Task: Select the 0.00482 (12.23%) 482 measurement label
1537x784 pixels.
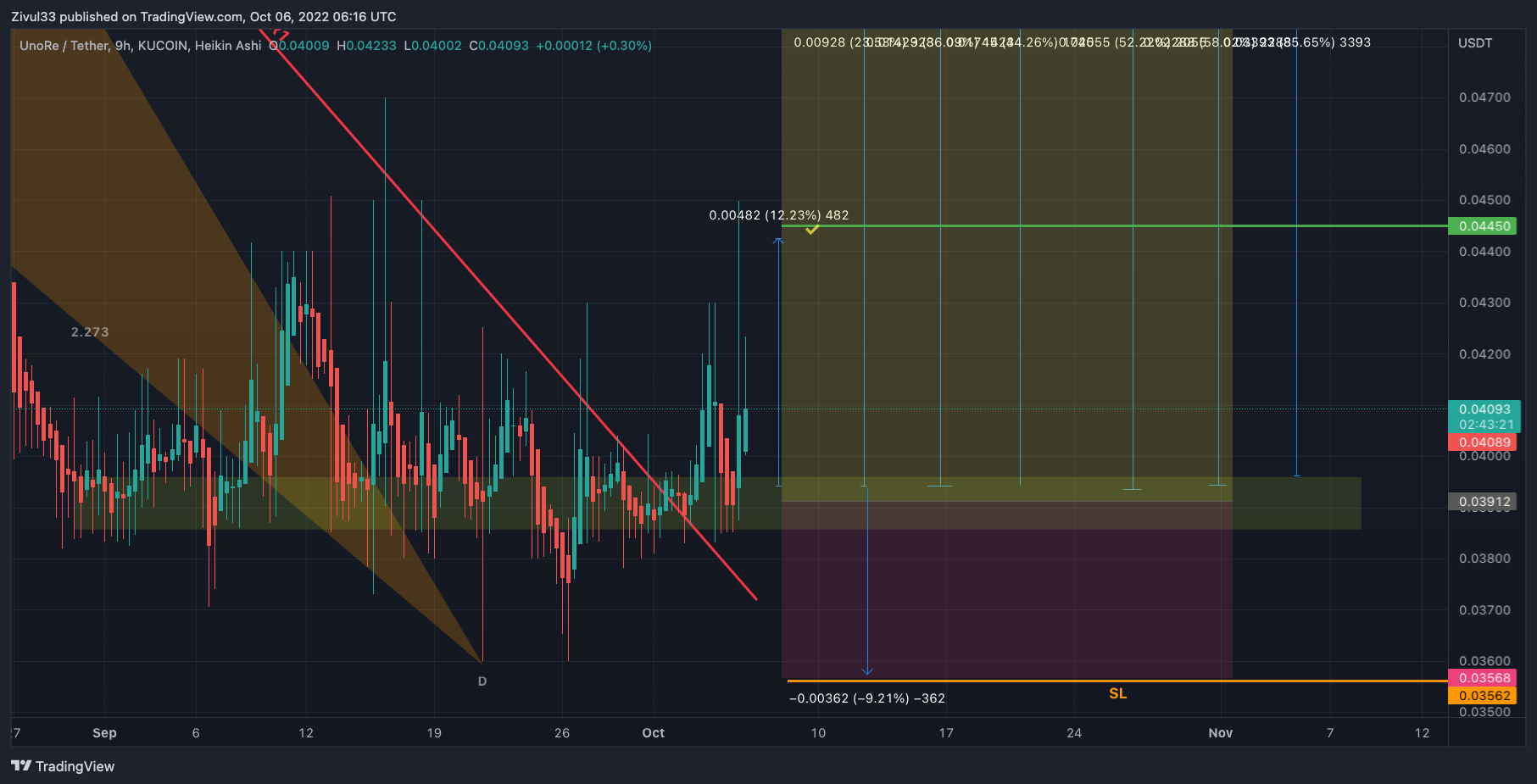Action: [779, 215]
